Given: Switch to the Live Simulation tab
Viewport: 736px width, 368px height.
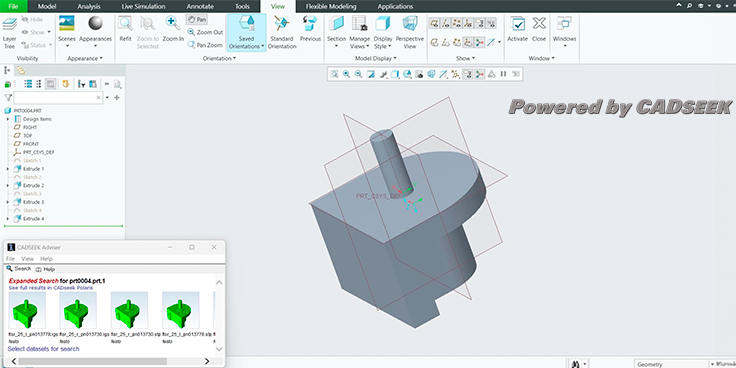Looking at the screenshot, I should click(143, 7).
